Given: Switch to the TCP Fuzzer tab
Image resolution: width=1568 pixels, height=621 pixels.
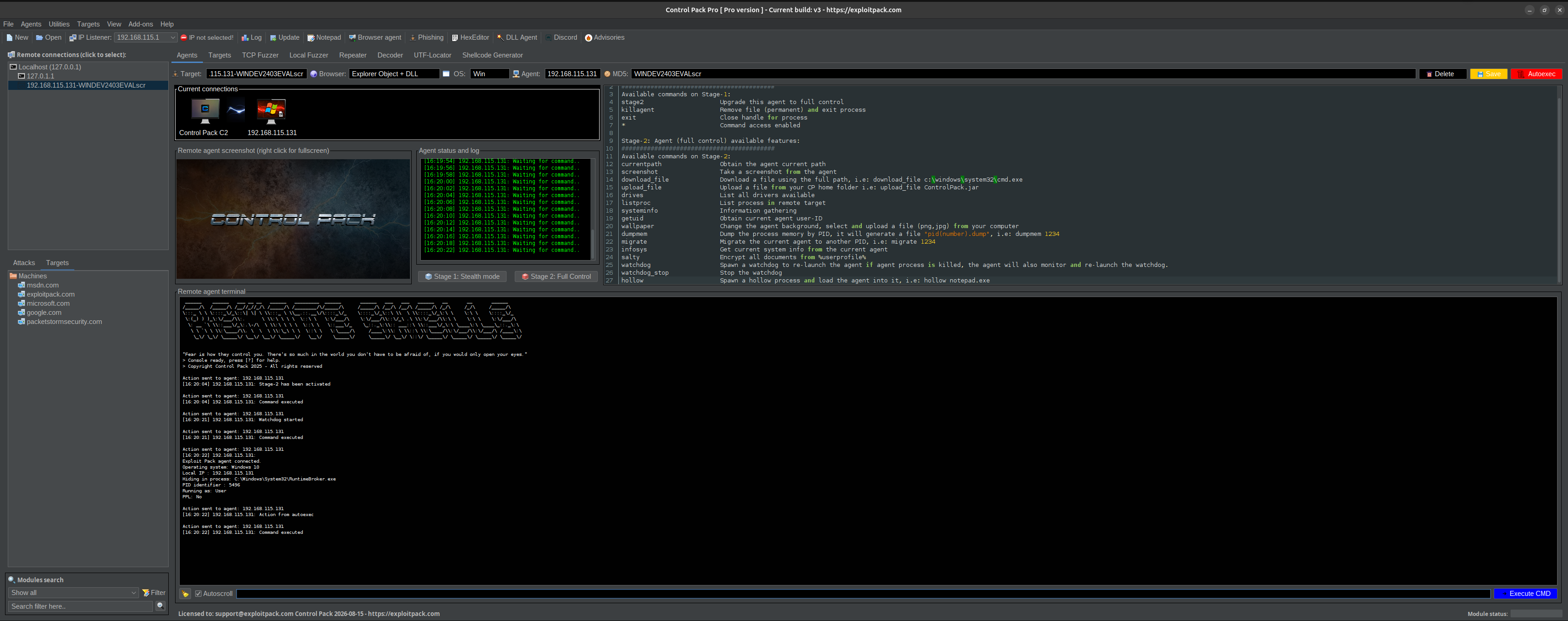Looking at the screenshot, I should (x=260, y=56).
